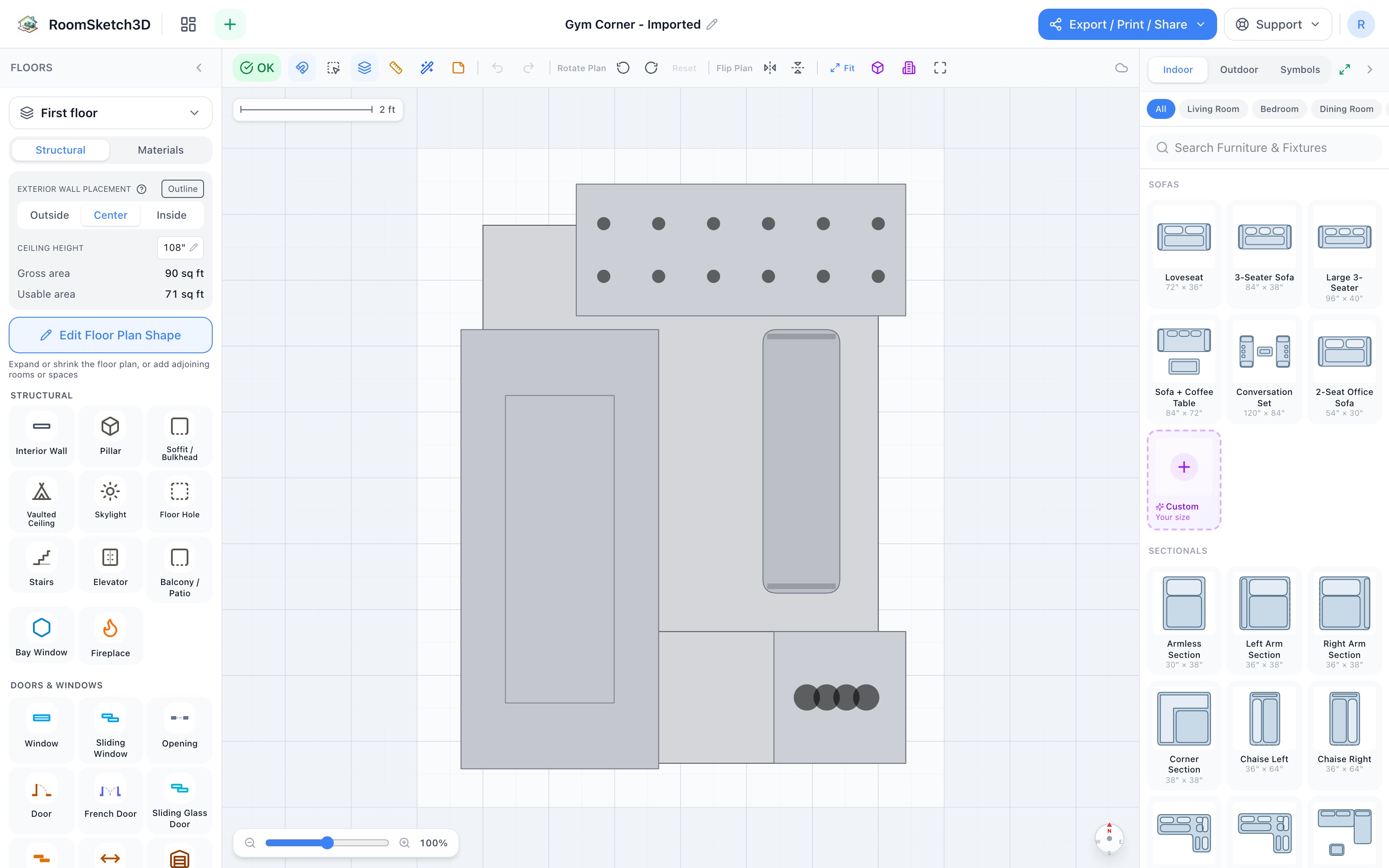Rotate plan clockwise
1389x868 pixels.
click(651, 68)
